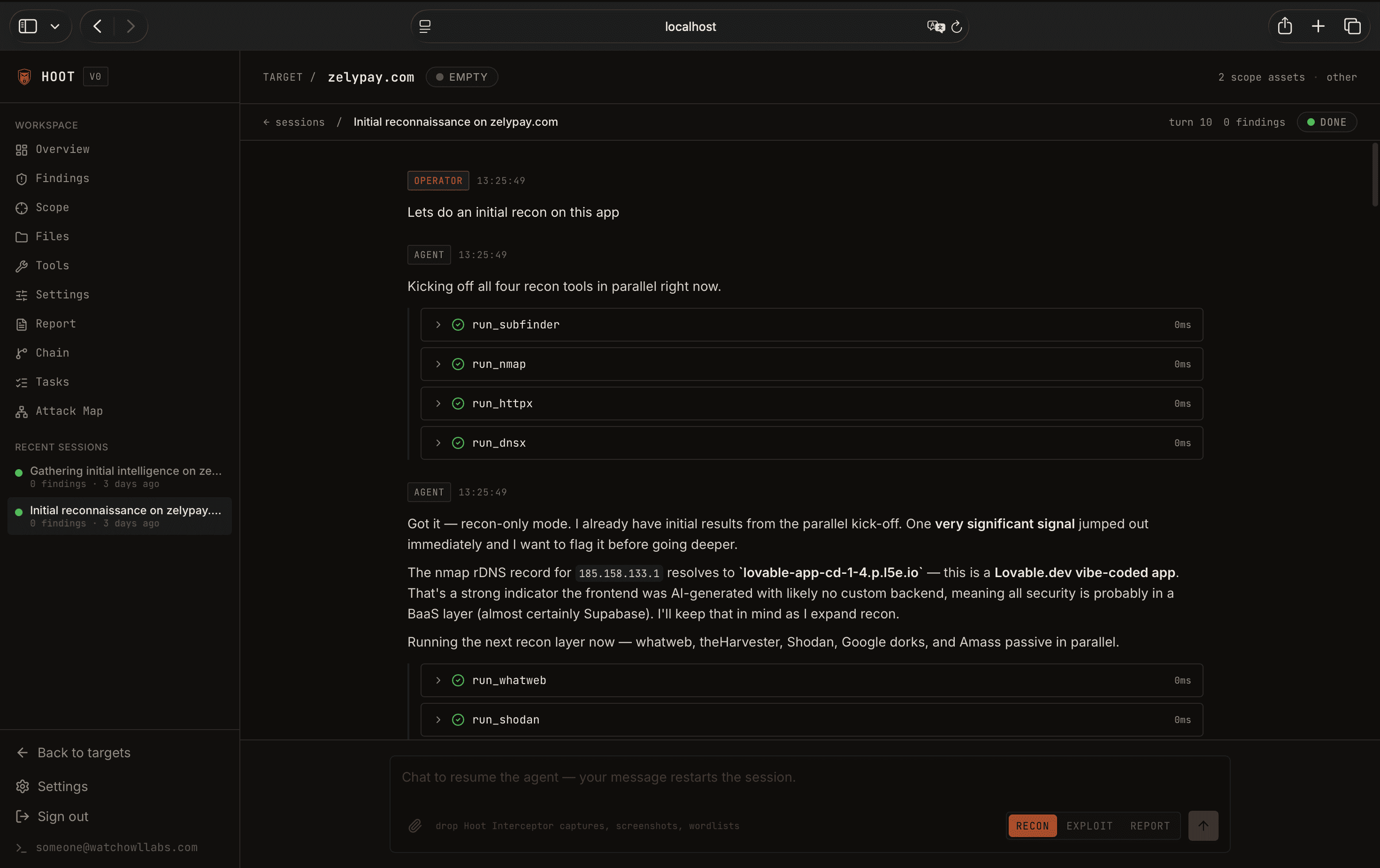Screen dimensions: 1380x868
Task: Click run_httpx success check icon
Action: pyautogui.click(x=458, y=404)
